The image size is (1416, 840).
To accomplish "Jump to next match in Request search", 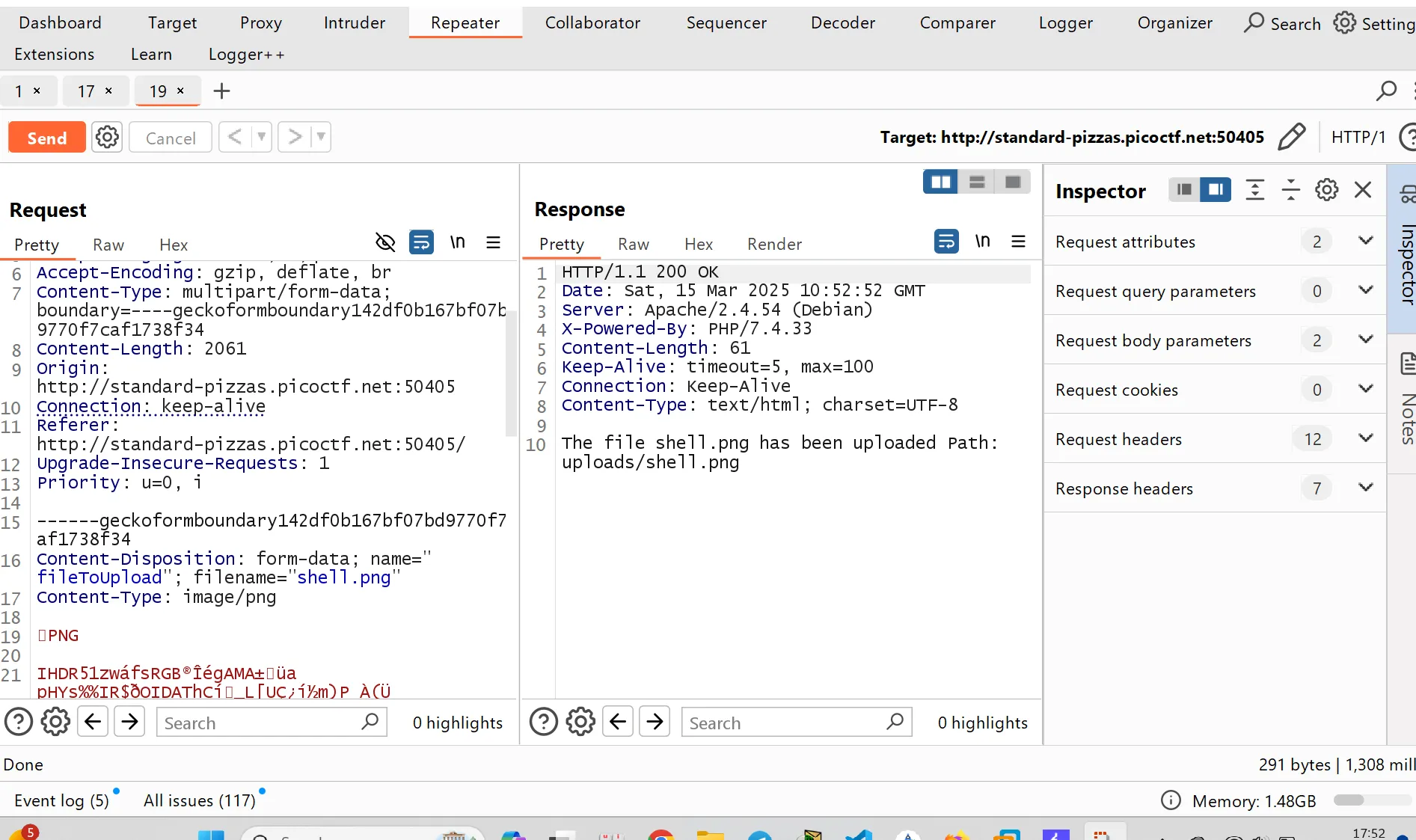I will click(129, 722).
